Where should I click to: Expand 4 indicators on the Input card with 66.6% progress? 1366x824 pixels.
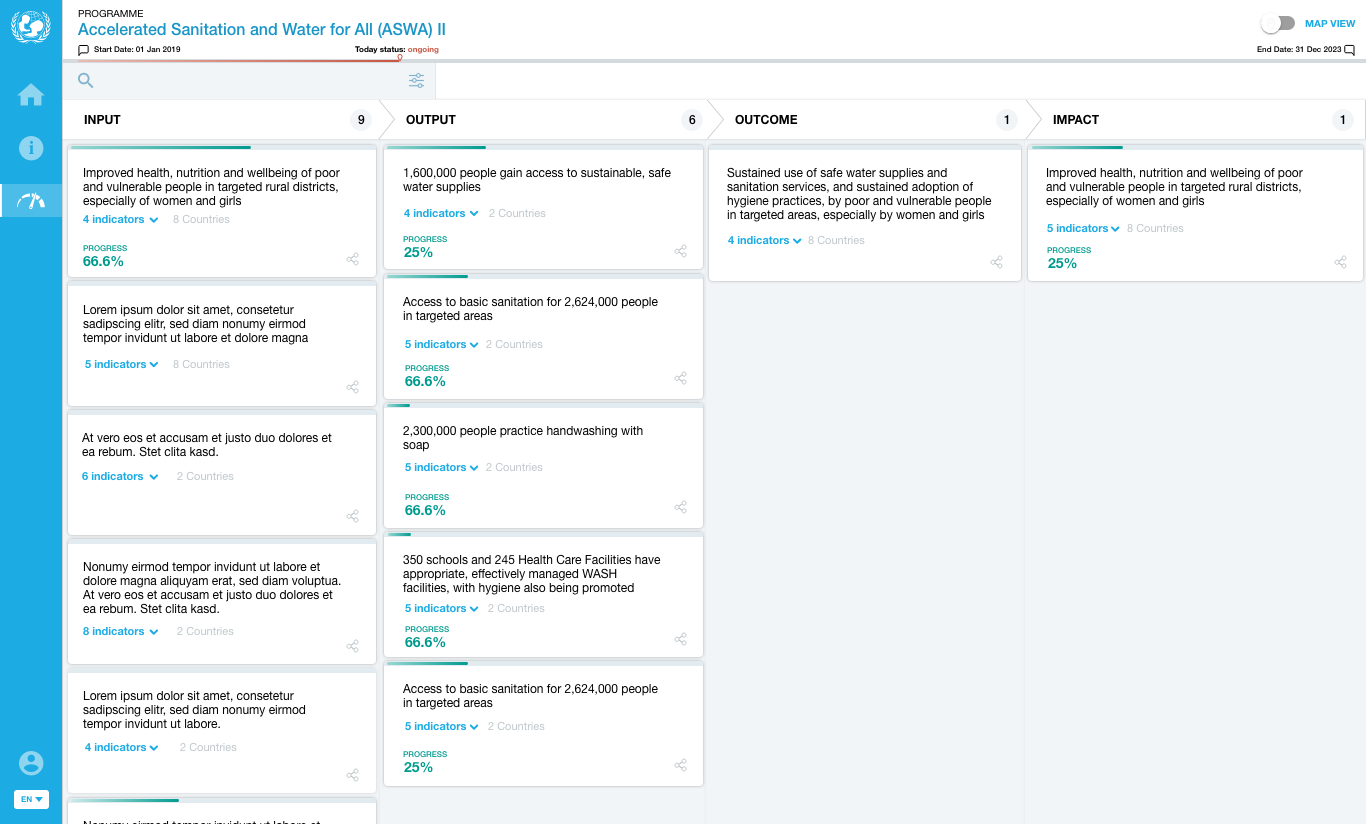121,219
